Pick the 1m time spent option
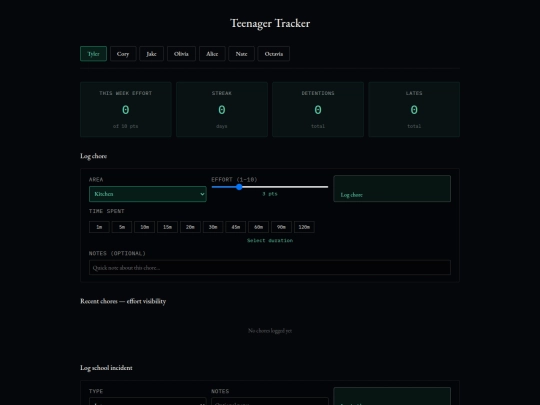The height and width of the screenshot is (405, 540). (99, 227)
